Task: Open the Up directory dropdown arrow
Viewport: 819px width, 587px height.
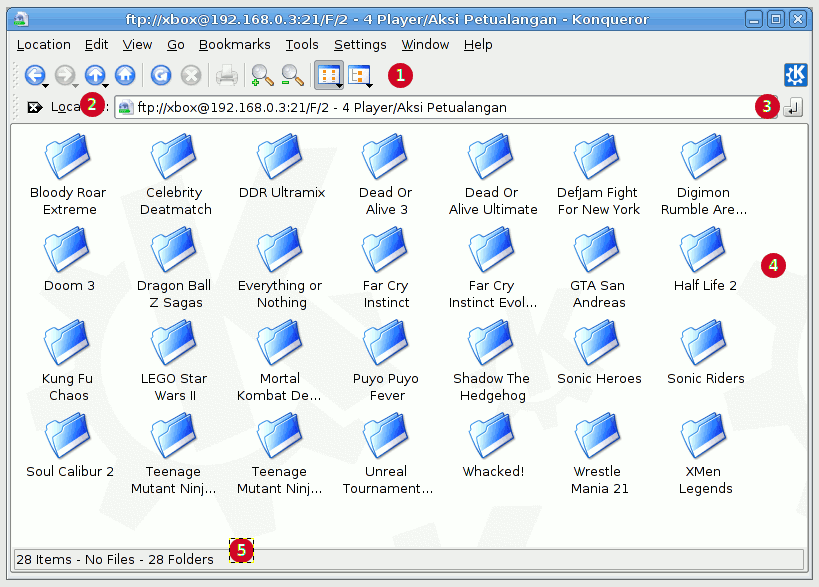Action: pyautogui.click(x=106, y=85)
